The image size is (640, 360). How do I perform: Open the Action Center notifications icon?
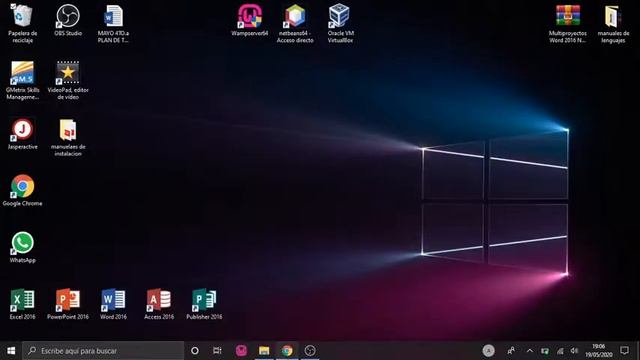(624, 351)
